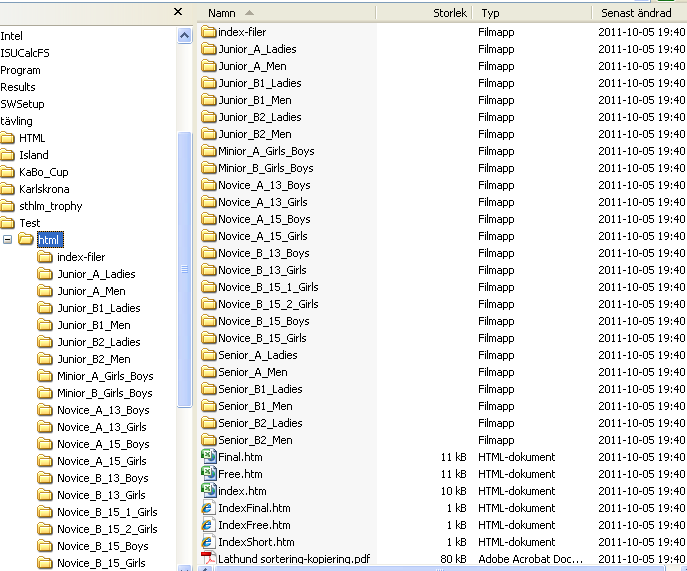This screenshot has height=571, width=687.
Task: Select SWSetup in folder tree
Action: [22, 104]
